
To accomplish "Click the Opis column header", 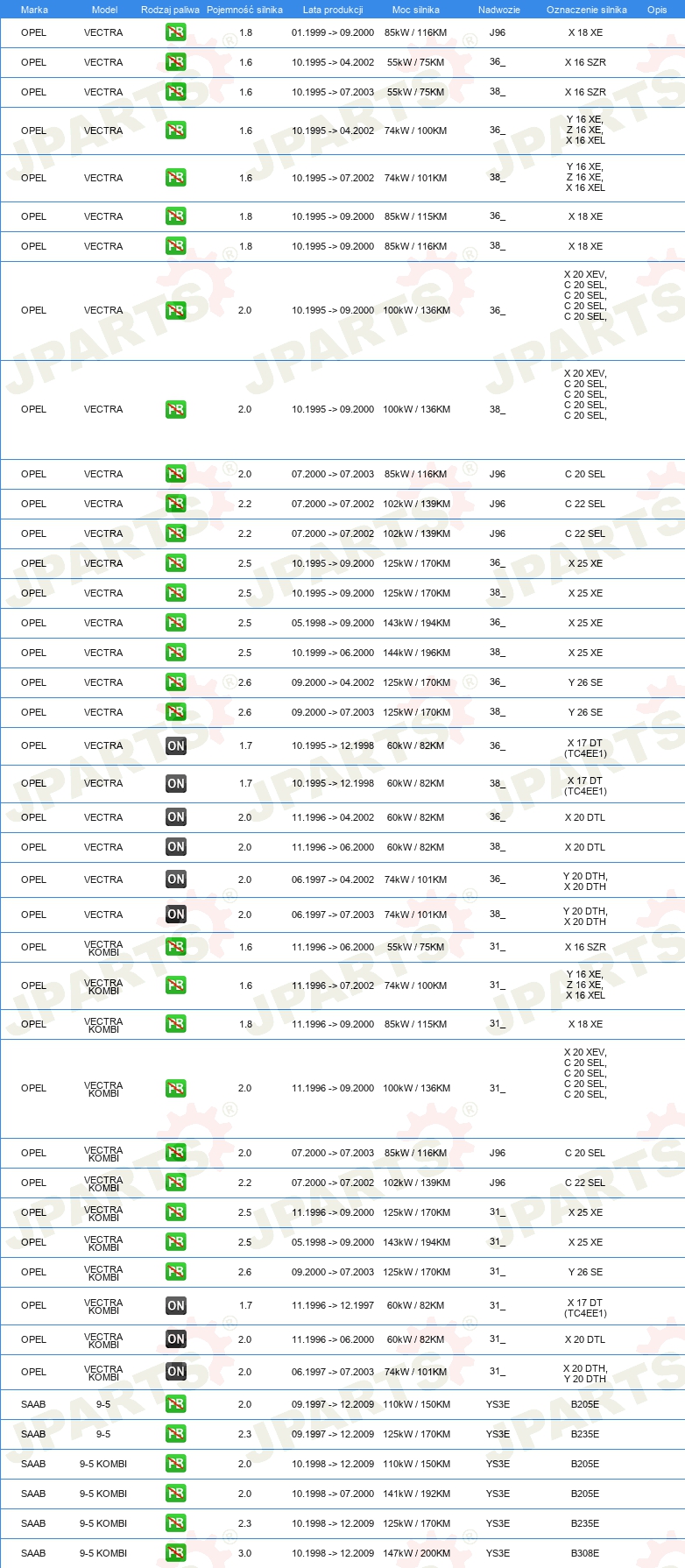I will (x=657, y=10).
